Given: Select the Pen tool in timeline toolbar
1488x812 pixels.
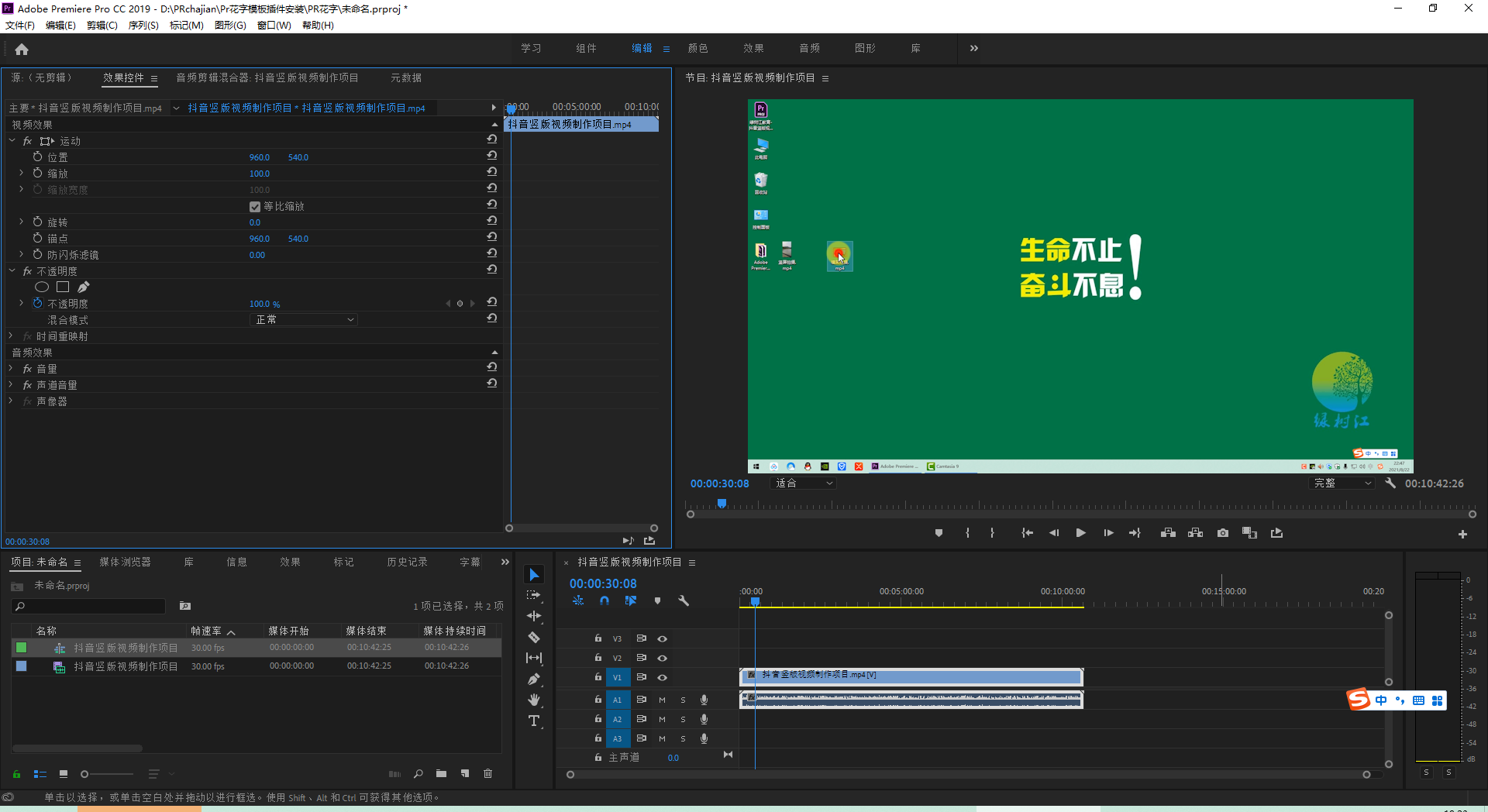Looking at the screenshot, I should pyautogui.click(x=534, y=680).
